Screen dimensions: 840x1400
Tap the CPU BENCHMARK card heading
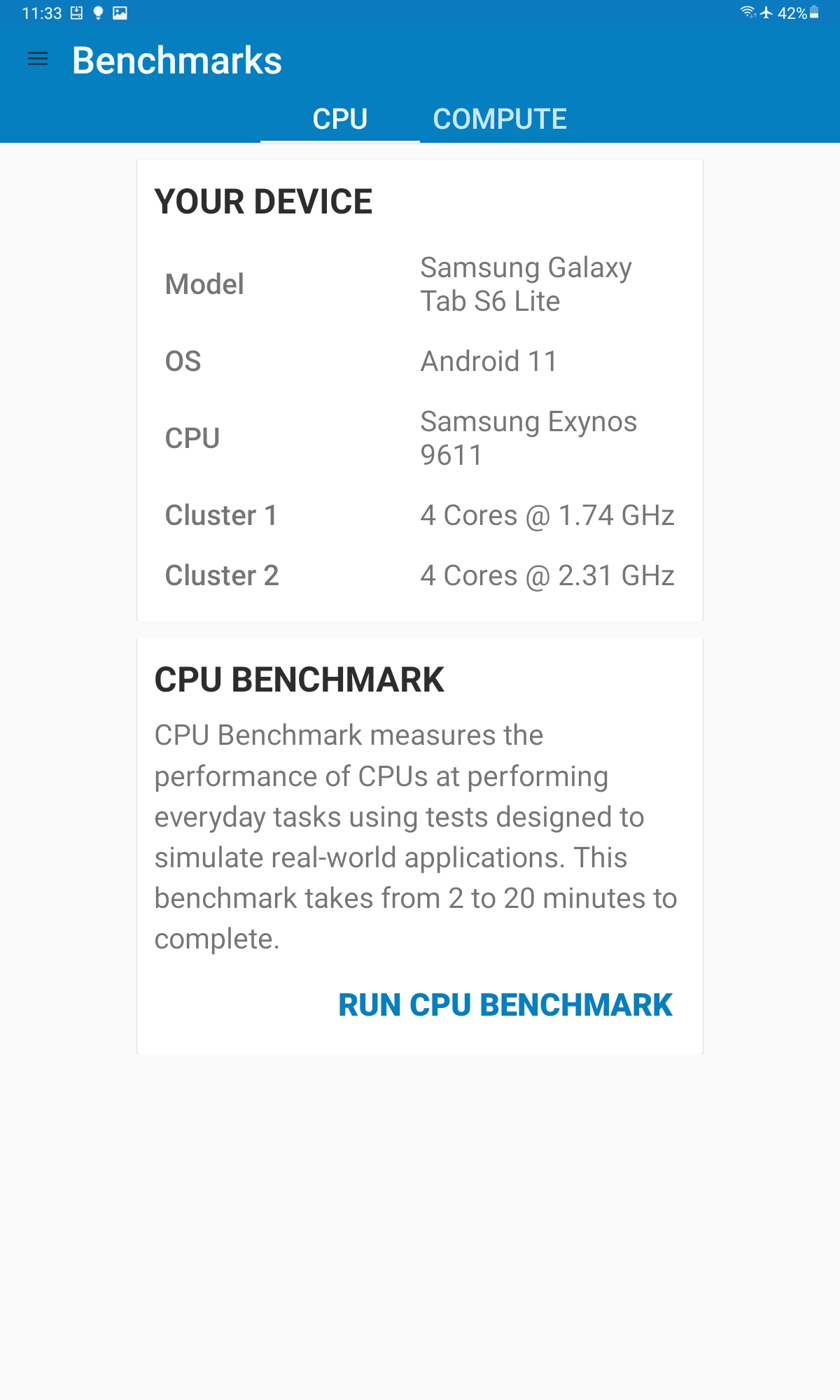click(299, 680)
